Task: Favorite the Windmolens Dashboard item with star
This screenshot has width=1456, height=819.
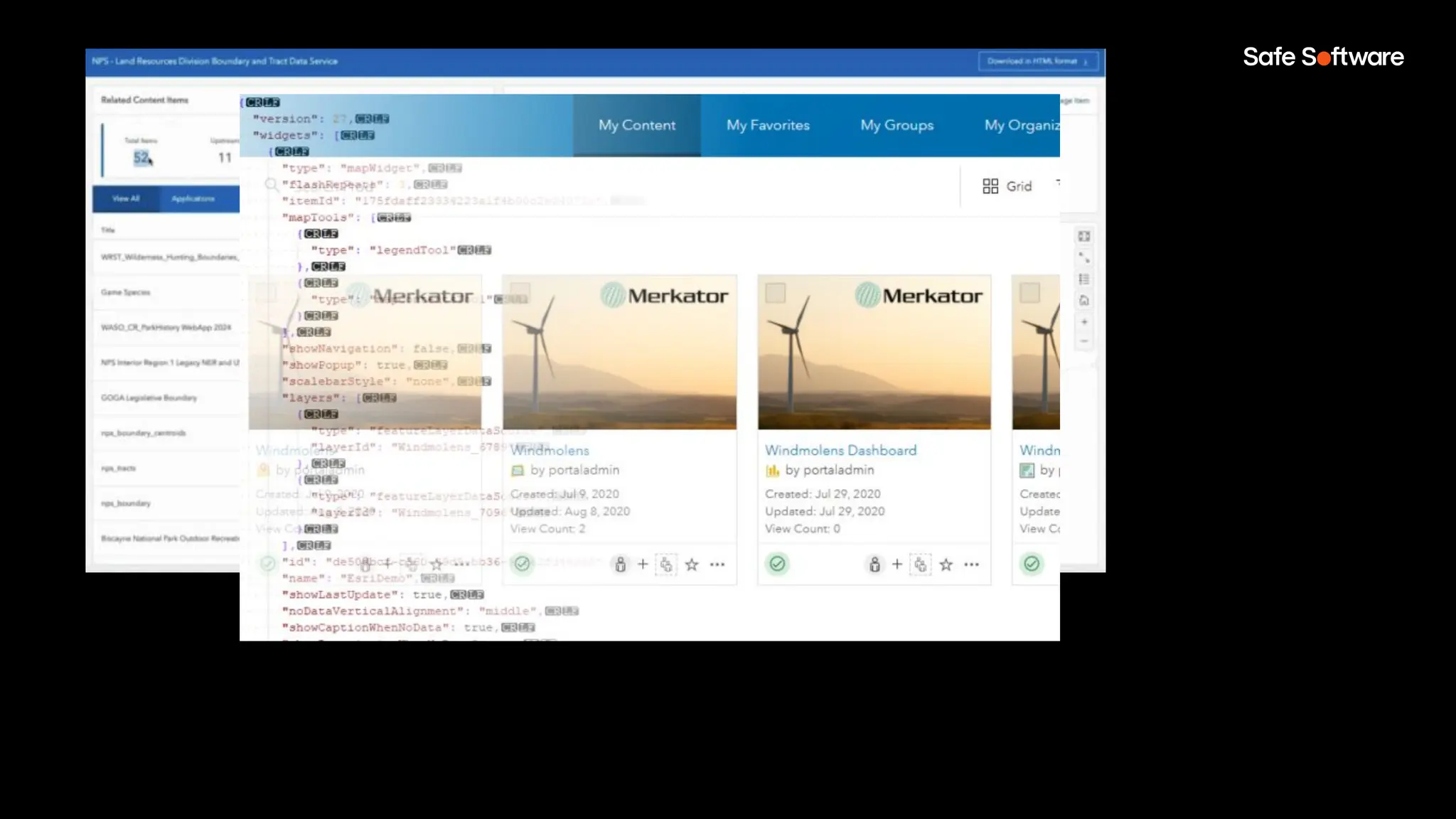Action: pos(946,564)
